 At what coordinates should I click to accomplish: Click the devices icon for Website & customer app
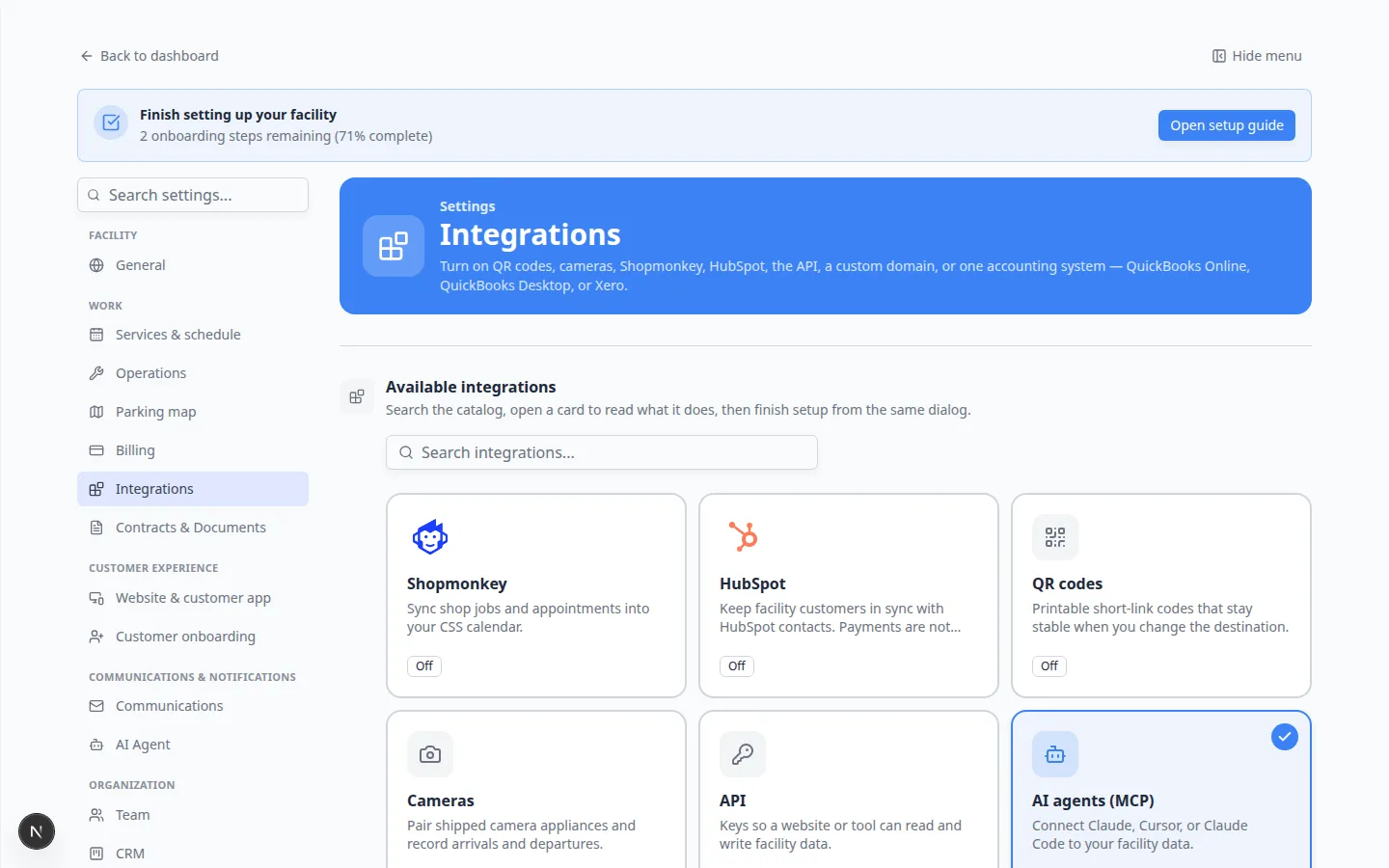96,598
